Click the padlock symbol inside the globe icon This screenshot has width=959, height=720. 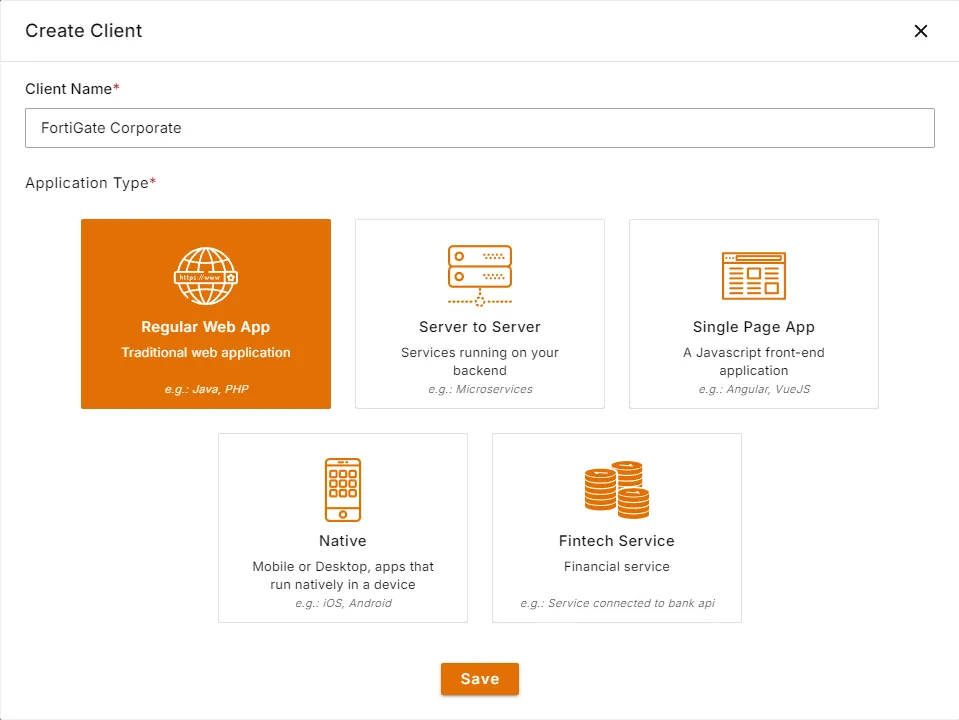pos(231,278)
